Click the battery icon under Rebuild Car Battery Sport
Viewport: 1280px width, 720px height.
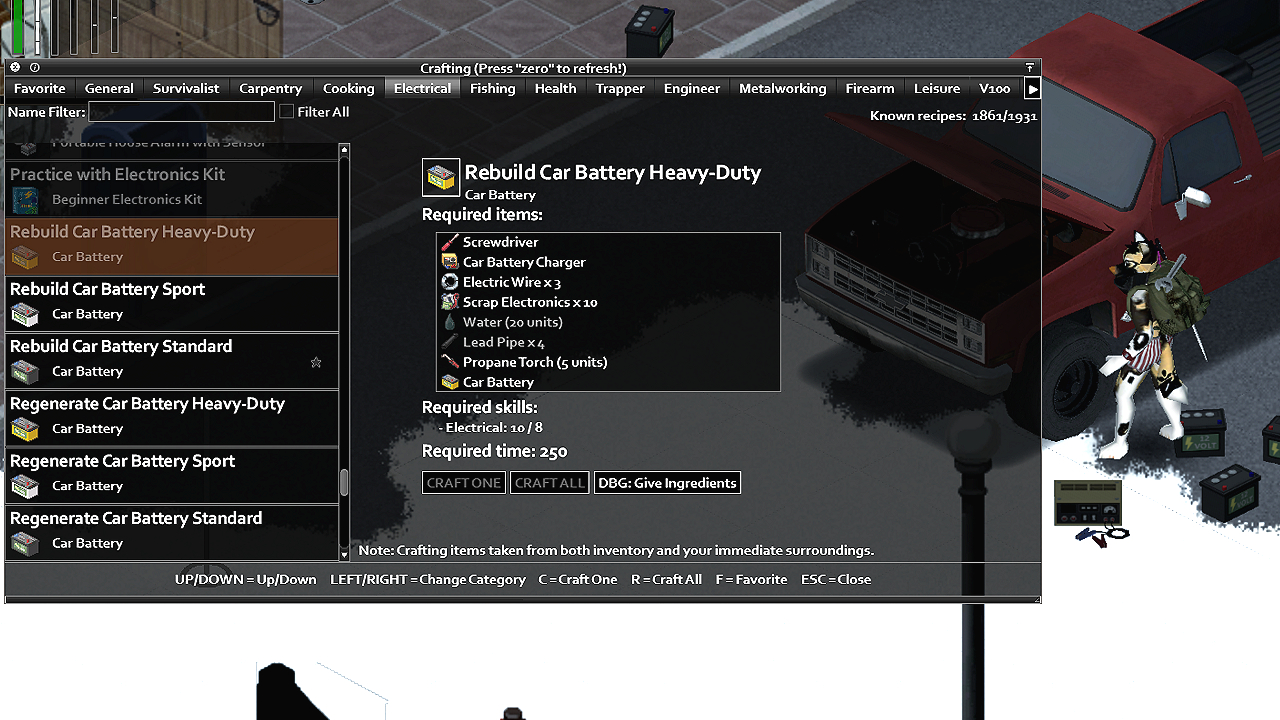[25, 314]
